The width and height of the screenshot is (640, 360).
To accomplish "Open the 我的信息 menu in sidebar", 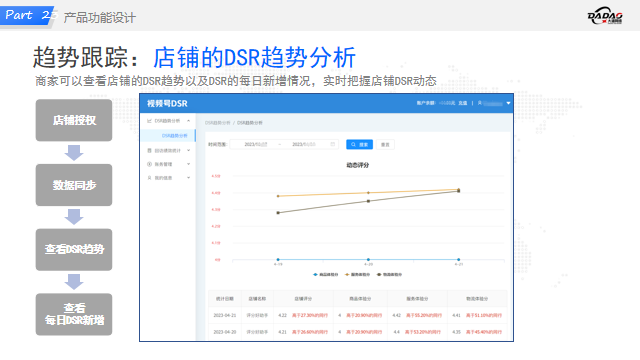I will 168,178.
